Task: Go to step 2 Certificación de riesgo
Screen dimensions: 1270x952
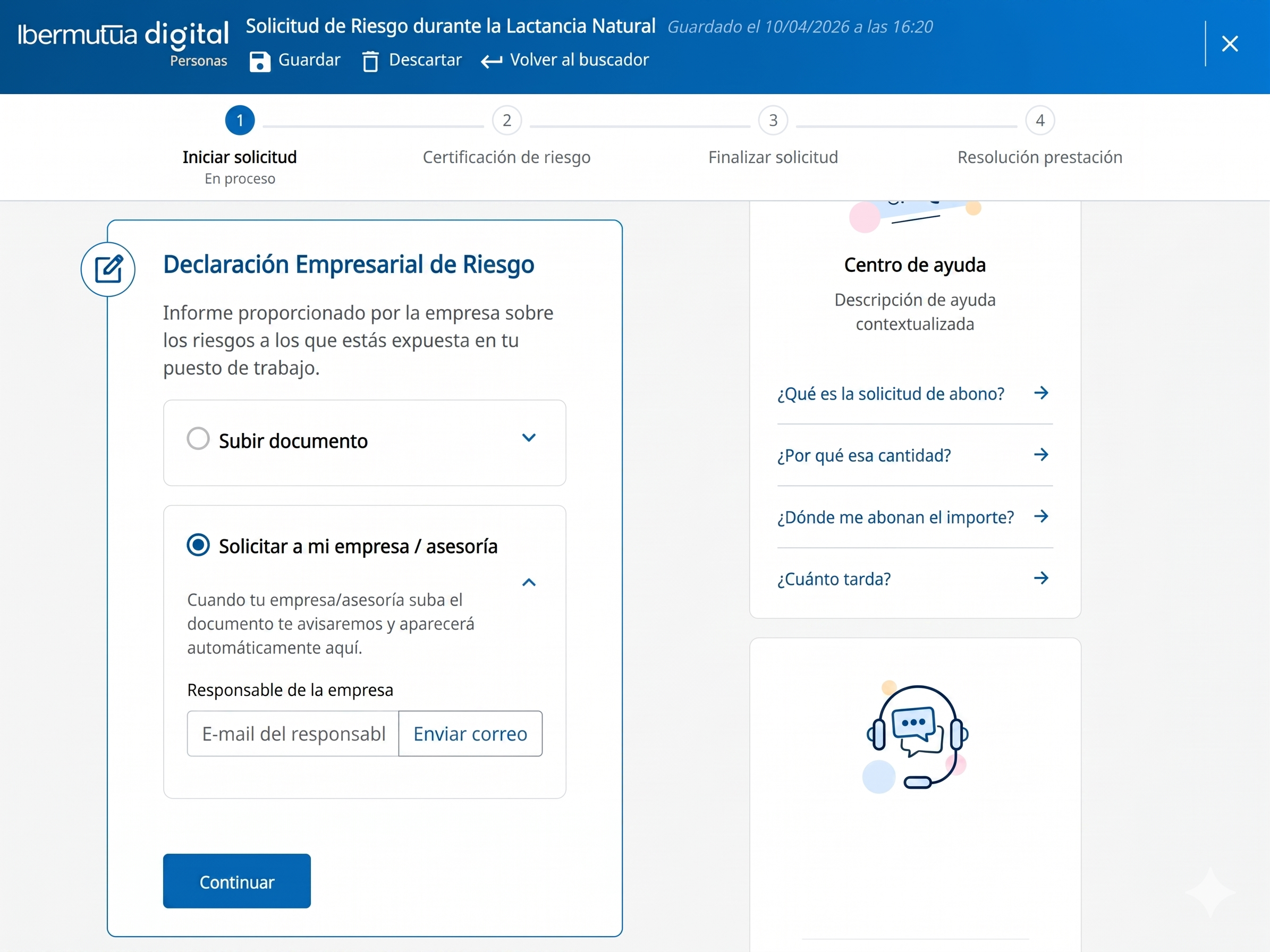Action: (x=506, y=121)
